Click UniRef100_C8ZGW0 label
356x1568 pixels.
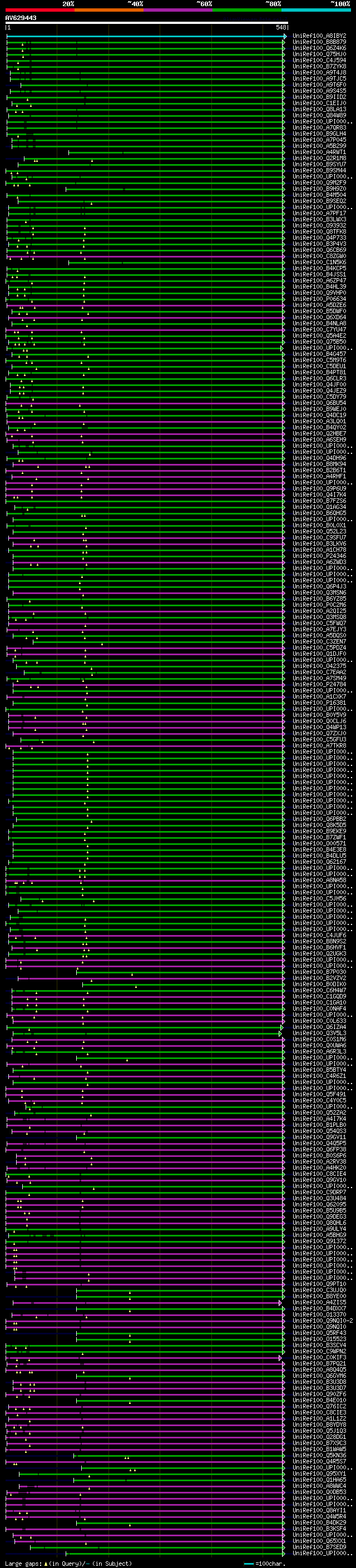[x=319, y=256]
